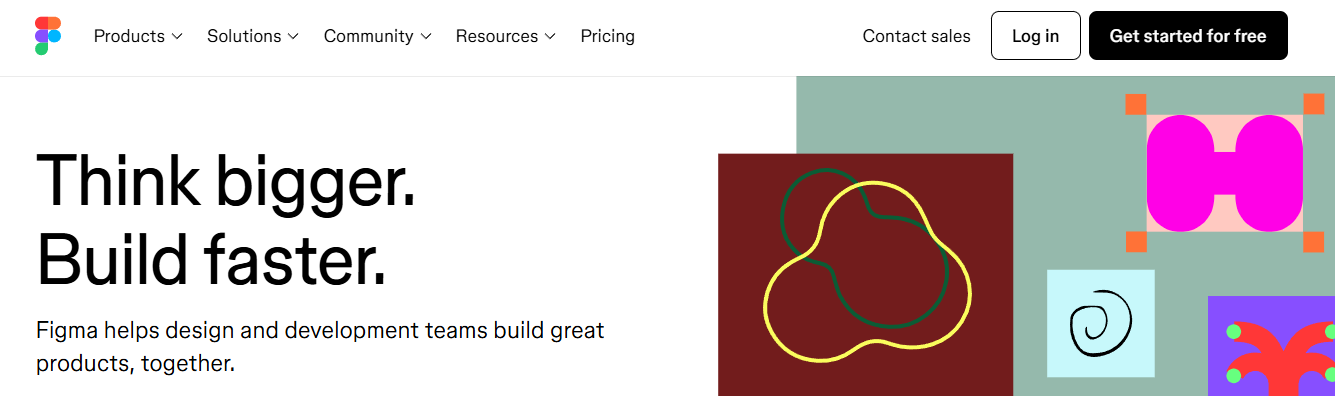Open the Solutions dropdown
The height and width of the screenshot is (396, 1335).
(253, 36)
